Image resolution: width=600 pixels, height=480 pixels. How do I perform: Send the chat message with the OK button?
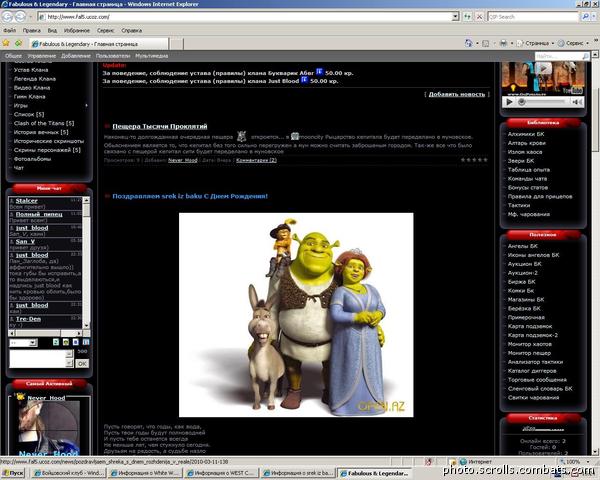(82, 363)
